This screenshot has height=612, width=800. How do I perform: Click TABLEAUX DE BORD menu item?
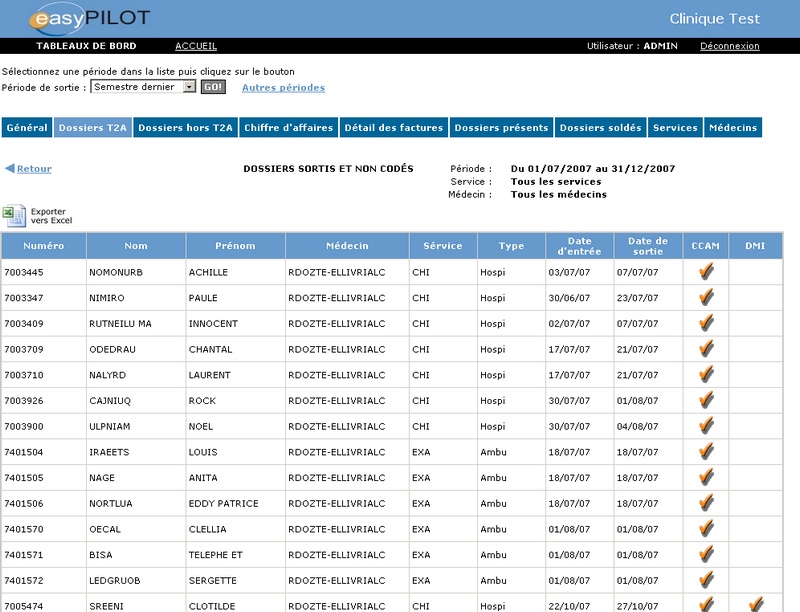(86, 46)
